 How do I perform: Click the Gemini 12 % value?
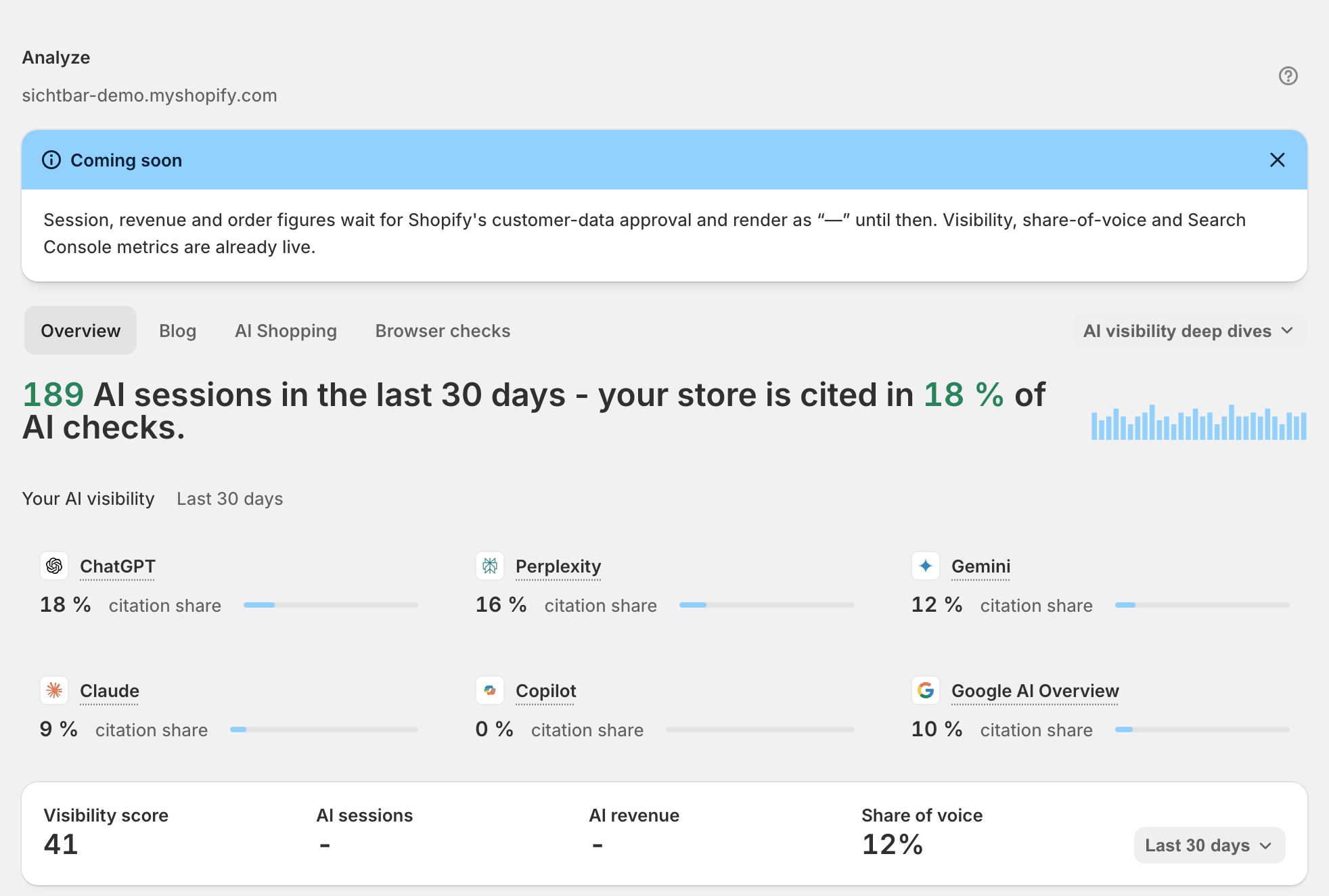[937, 604]
